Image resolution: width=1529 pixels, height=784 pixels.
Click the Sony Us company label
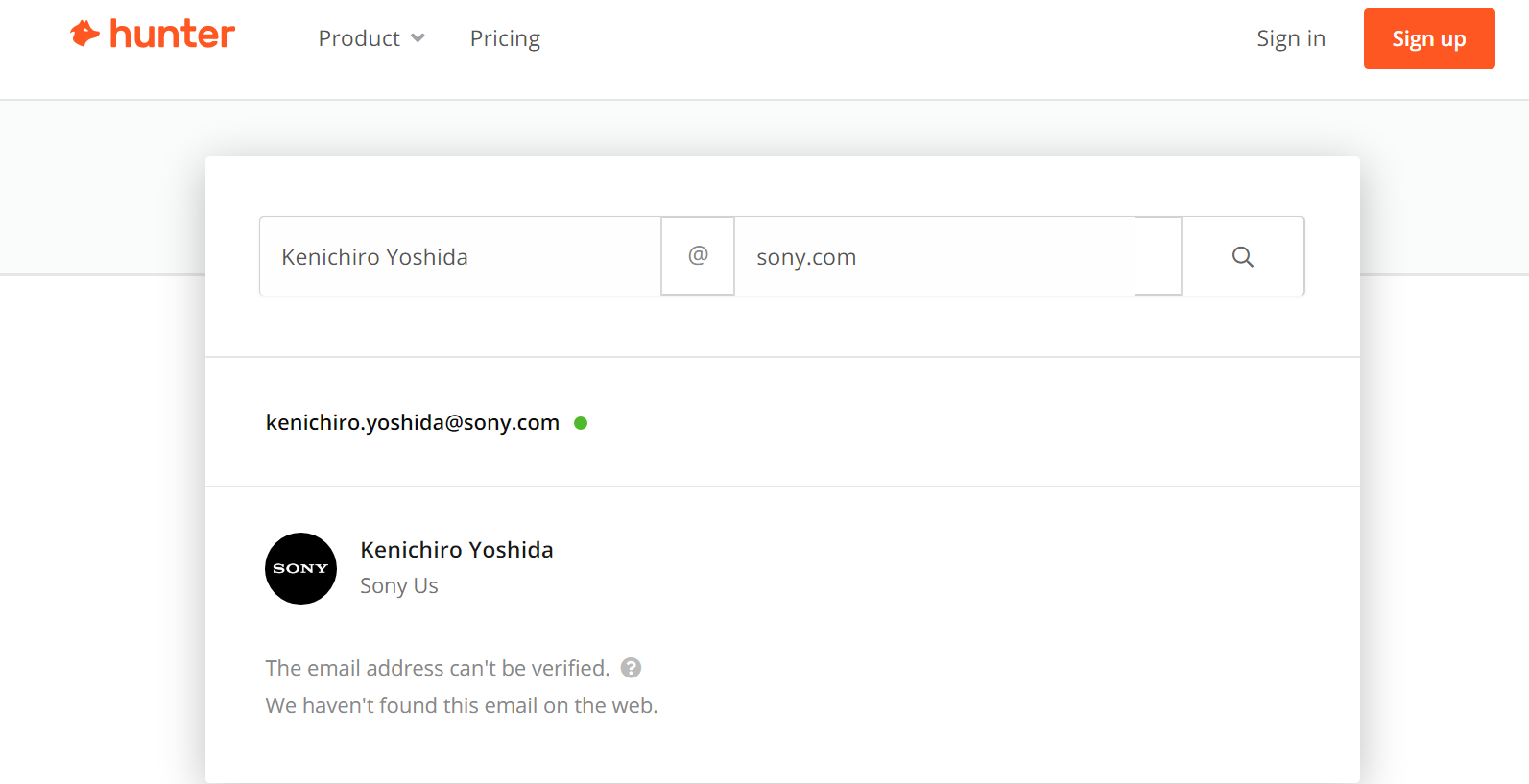398,585
